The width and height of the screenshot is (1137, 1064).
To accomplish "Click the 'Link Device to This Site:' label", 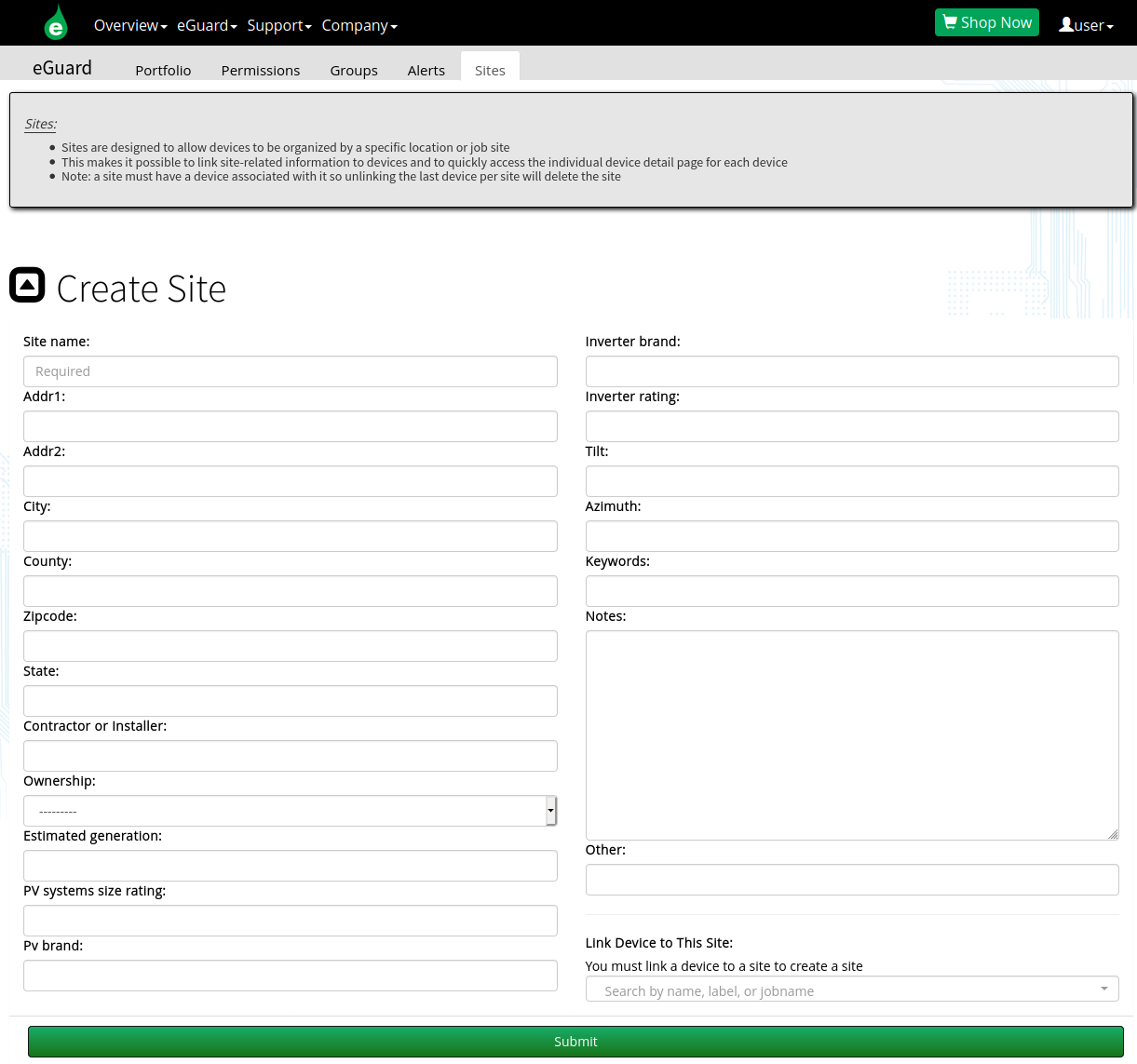I will (x=659, y=943).
